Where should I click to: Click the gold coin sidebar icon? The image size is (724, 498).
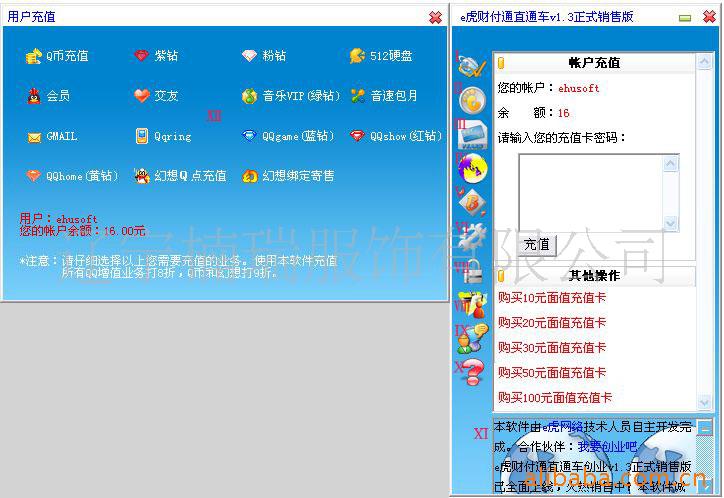coord(472,100)
